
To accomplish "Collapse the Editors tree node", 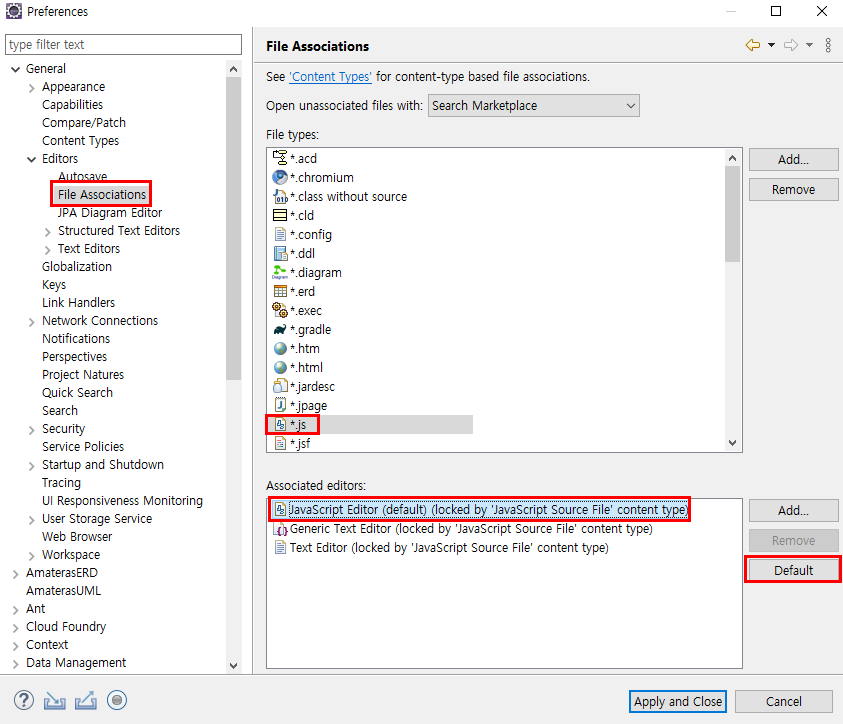I will coord(32,159).
